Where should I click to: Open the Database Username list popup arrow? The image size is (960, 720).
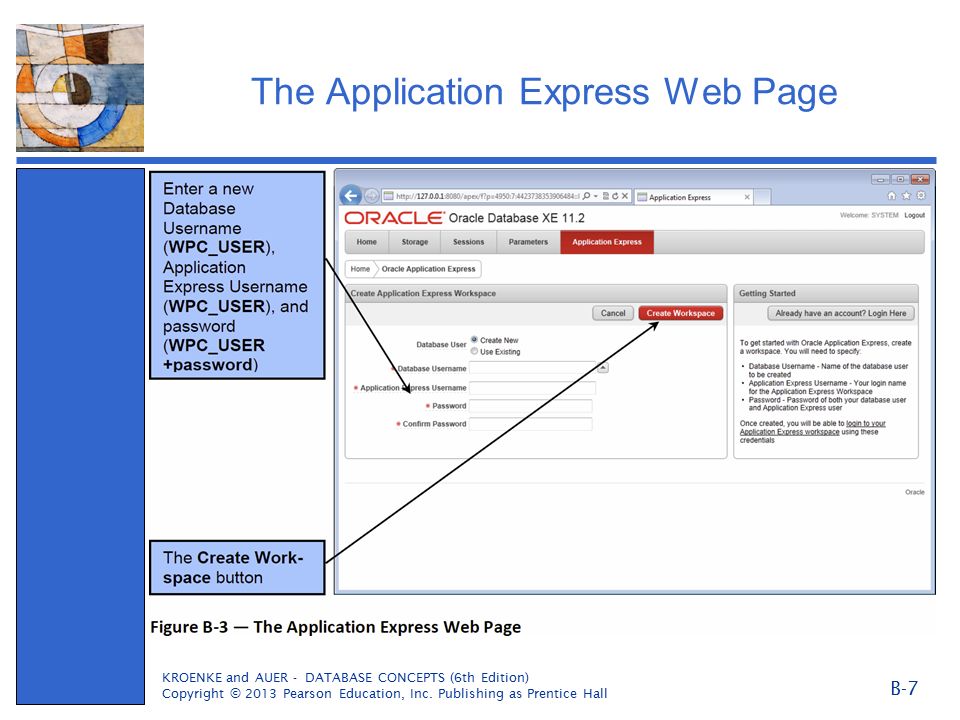603,368
